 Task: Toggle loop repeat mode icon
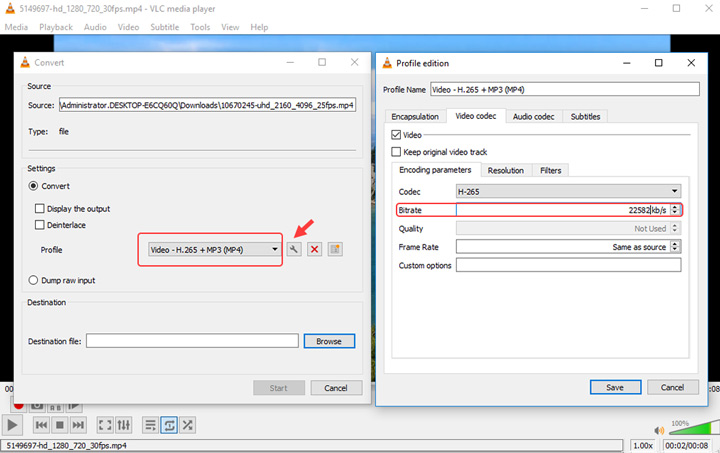[169, 425]
